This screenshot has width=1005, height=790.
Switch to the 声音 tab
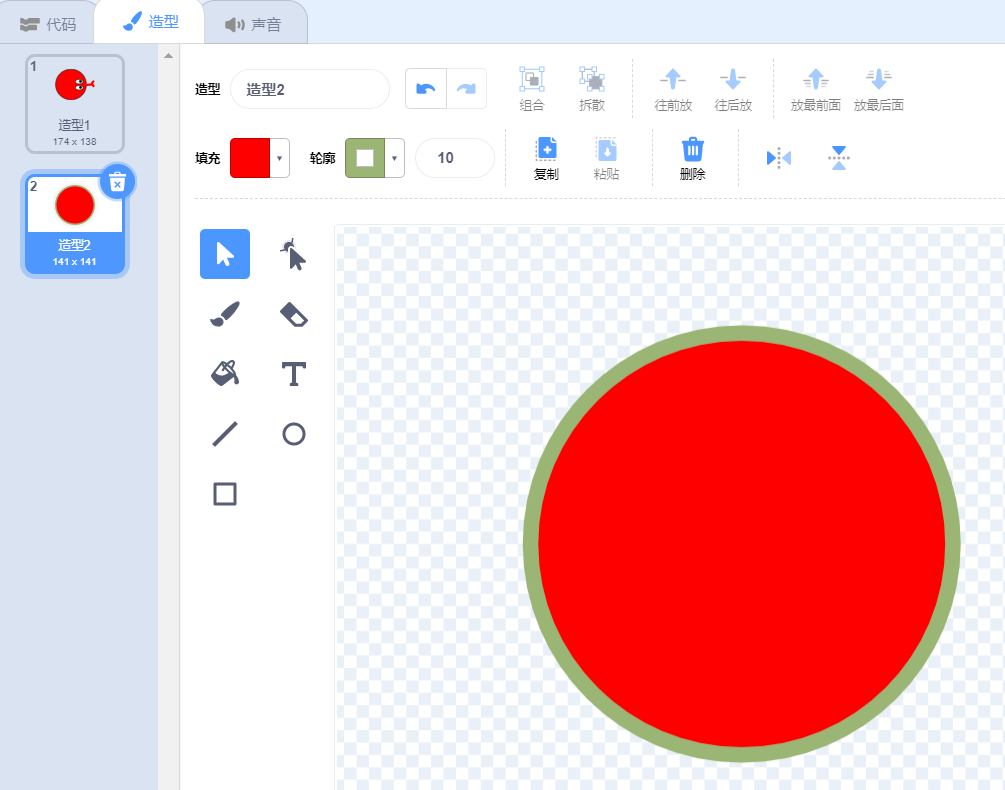tap(254, 24)
